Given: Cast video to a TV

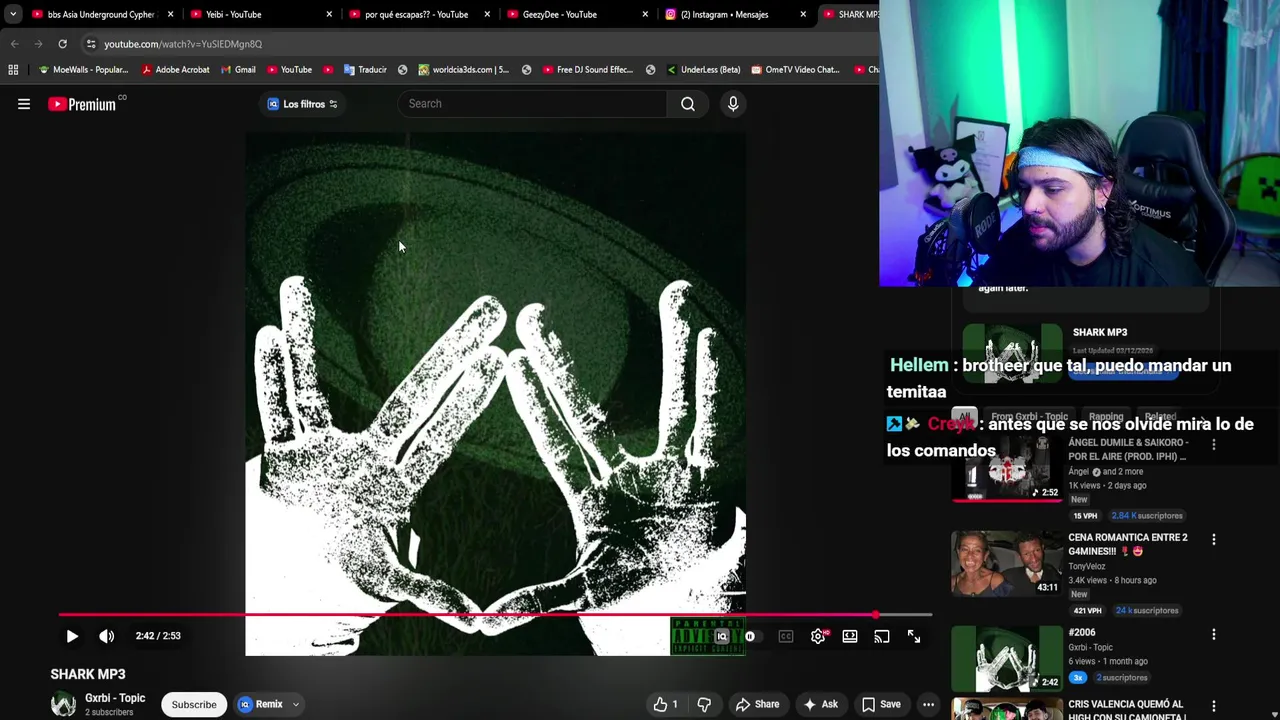Looking at the screenshot, I should tap(882, 636).
